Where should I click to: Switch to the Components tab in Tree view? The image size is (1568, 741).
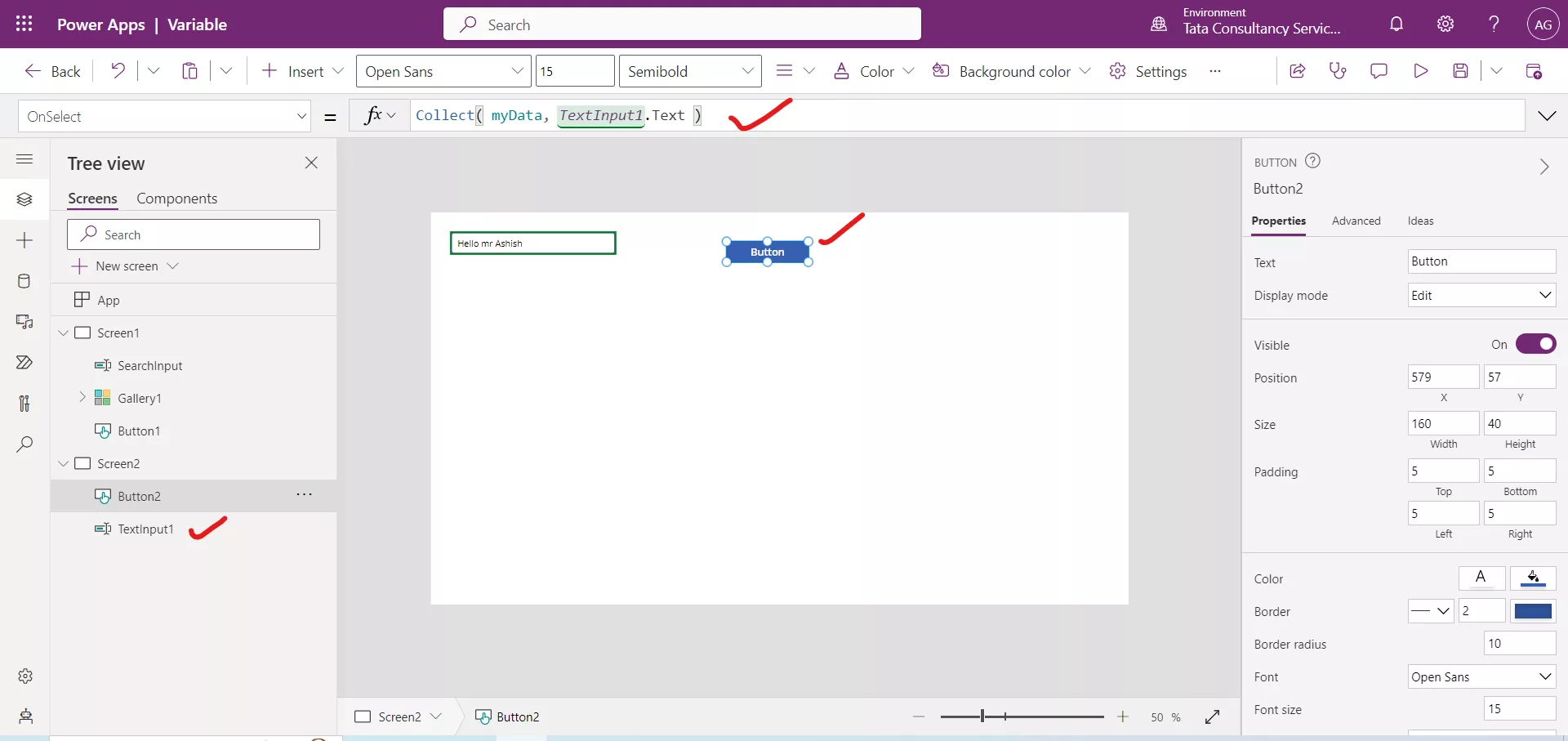pos(176,198)
